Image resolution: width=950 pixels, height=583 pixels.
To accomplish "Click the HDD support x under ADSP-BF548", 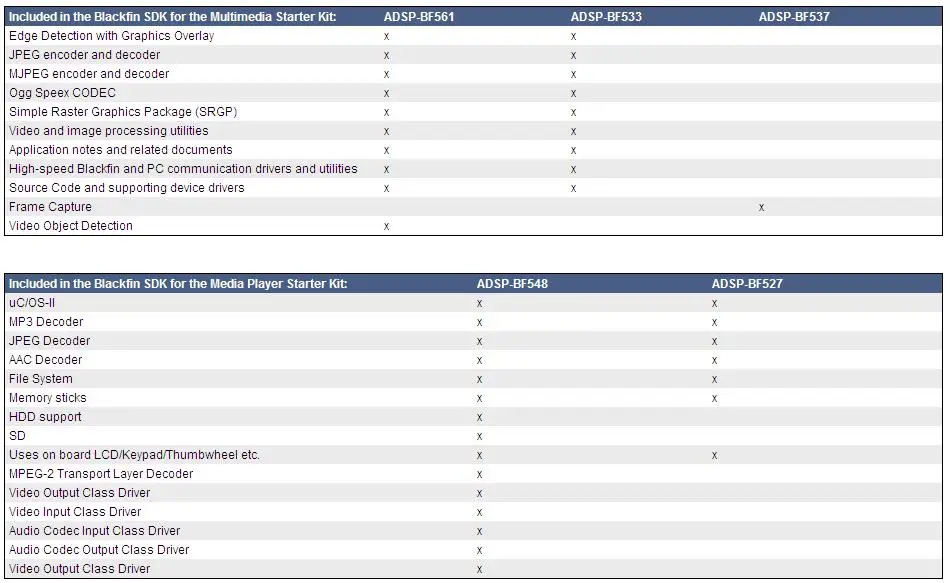I will pos(479,418).
